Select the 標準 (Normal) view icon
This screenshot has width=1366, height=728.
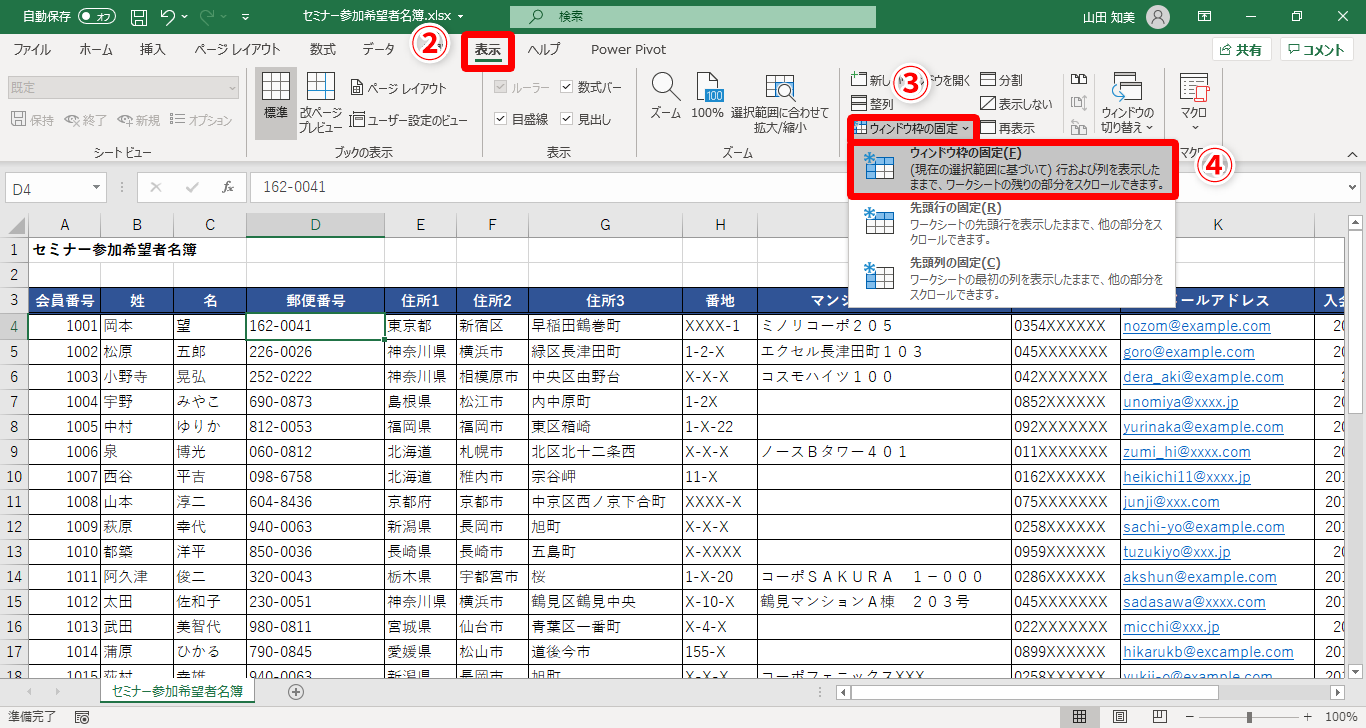pos(276,103)
